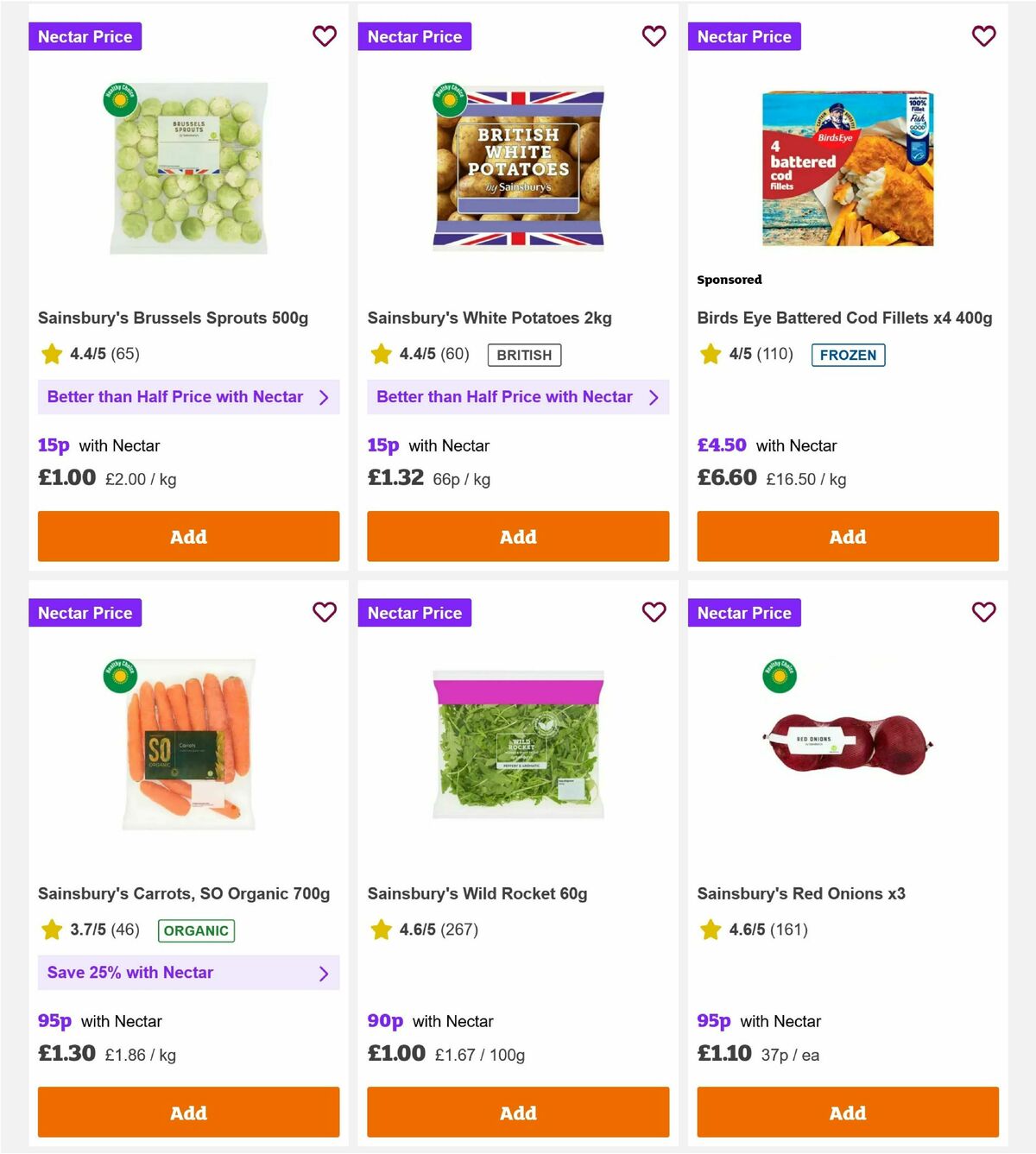This screenshot has height=1154, width=1036.
Task: Toggle favourite on White Potatoes
Action: point(654,36)
